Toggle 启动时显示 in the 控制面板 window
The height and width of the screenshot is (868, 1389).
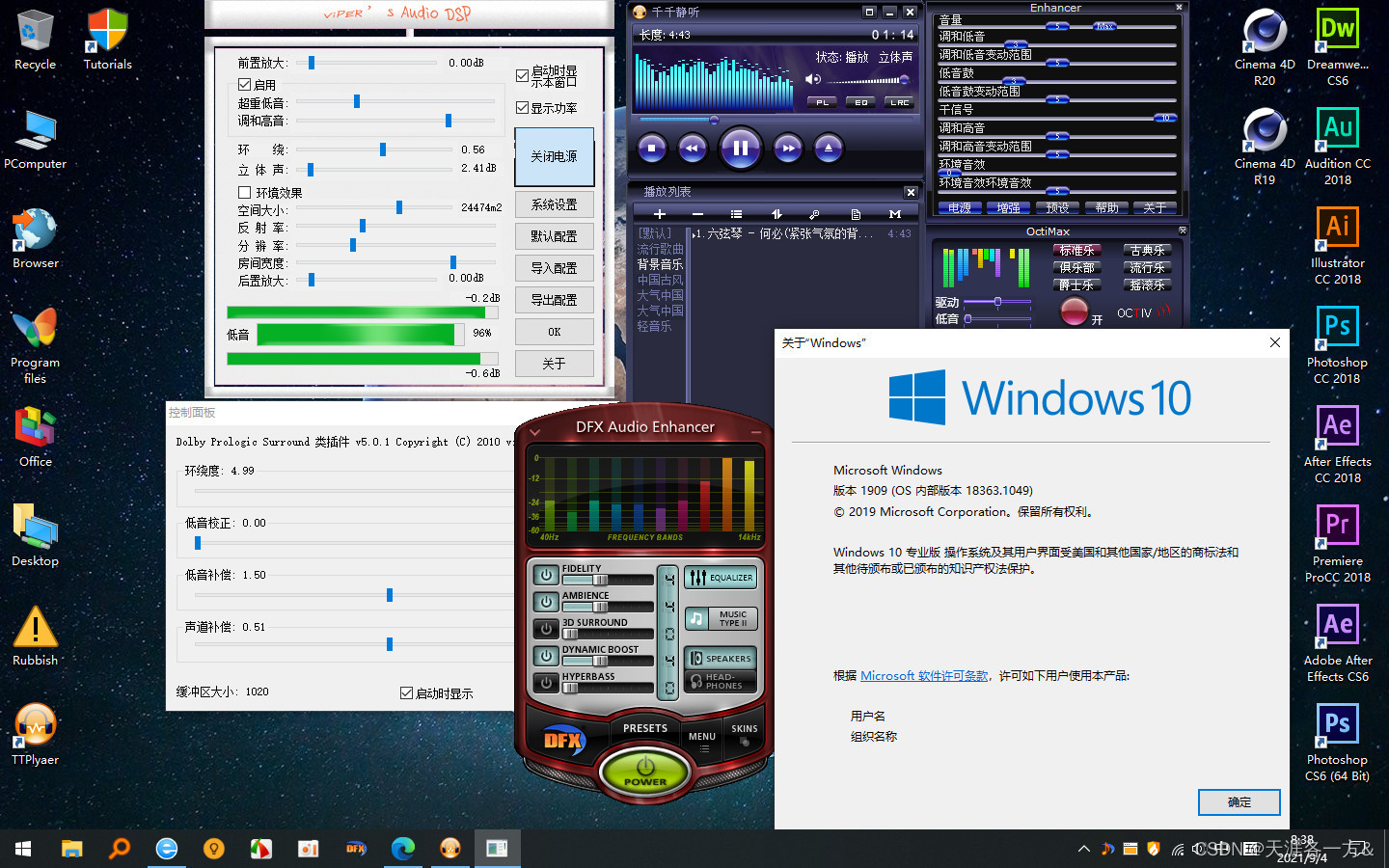(407, 693)
